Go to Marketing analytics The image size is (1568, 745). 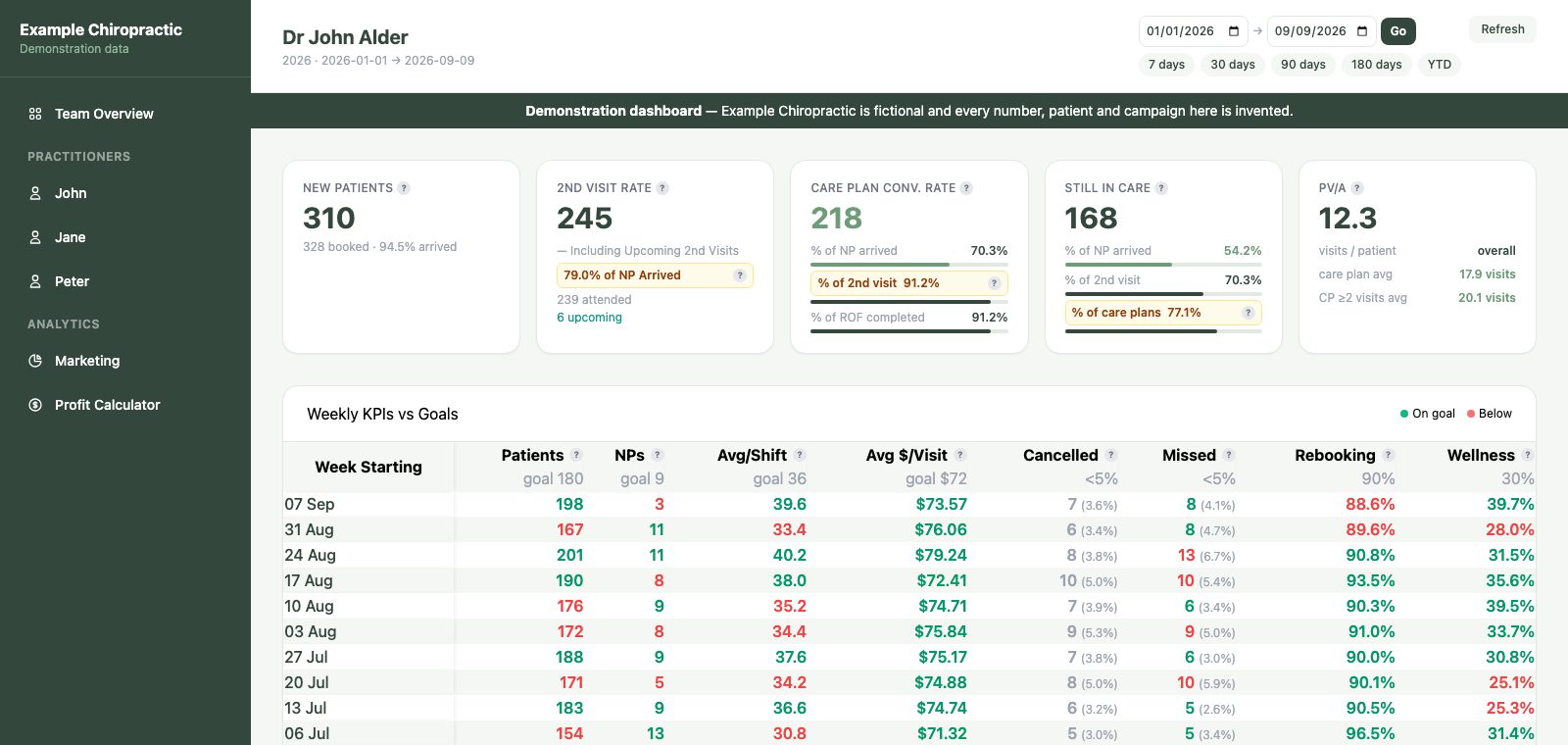click(x=125, y=361)
